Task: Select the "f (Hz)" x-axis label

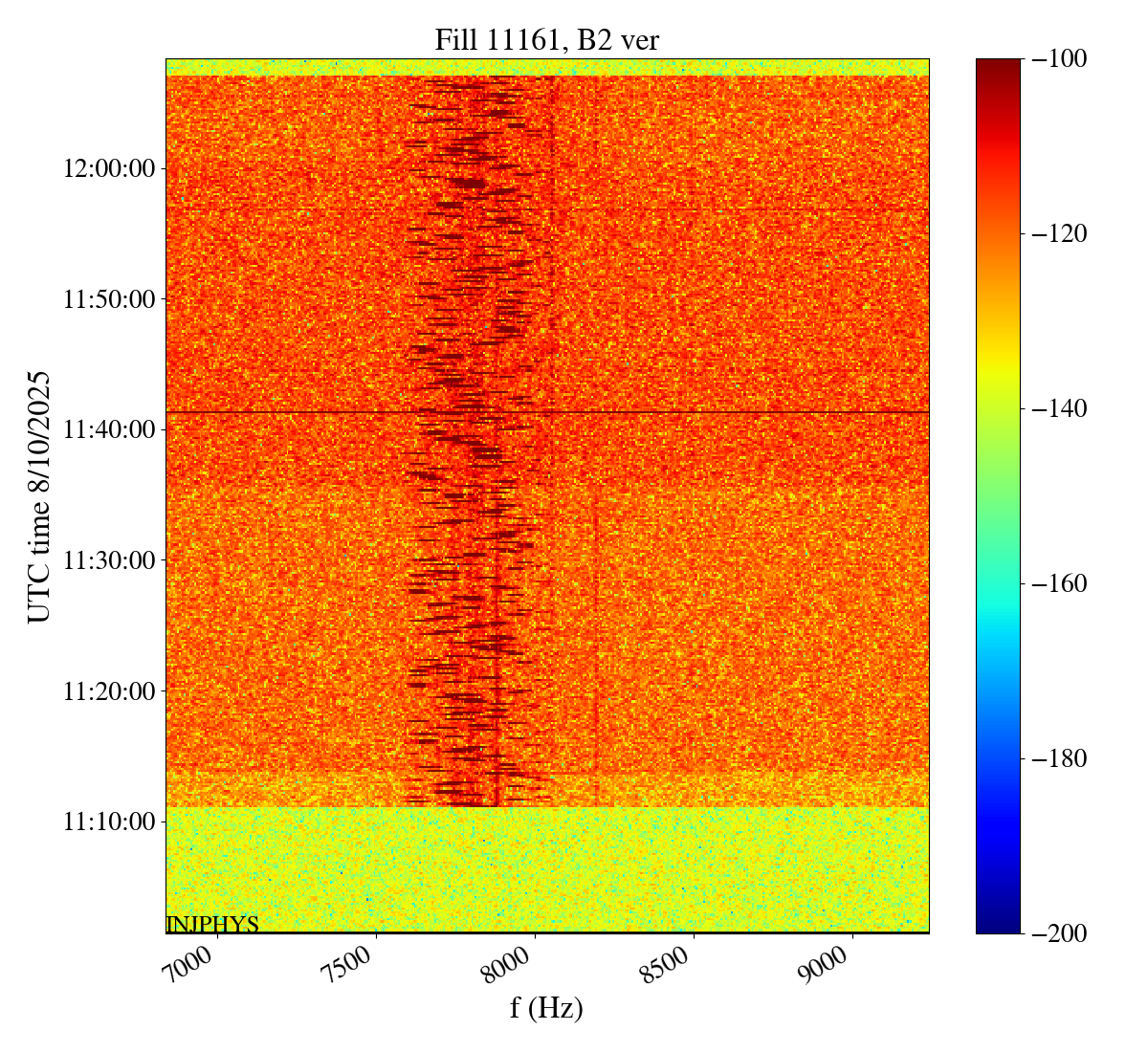Action: (546, 1007)
